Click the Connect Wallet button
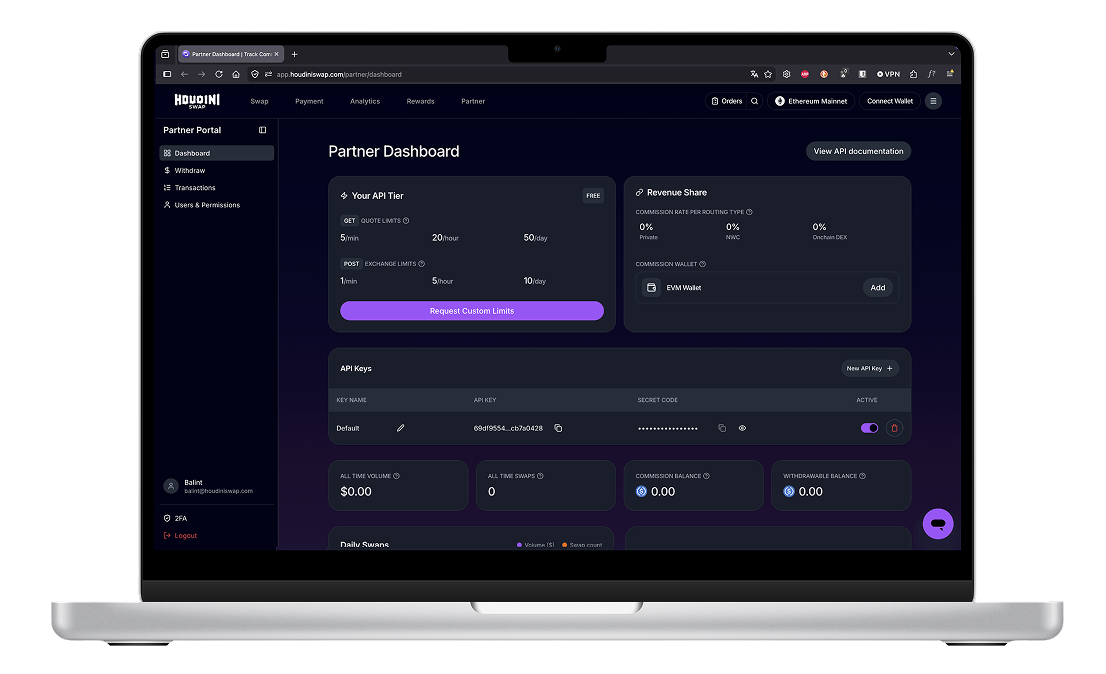Image resolution: width=1106 pixels, height=674 pixels. coord(889,102)
